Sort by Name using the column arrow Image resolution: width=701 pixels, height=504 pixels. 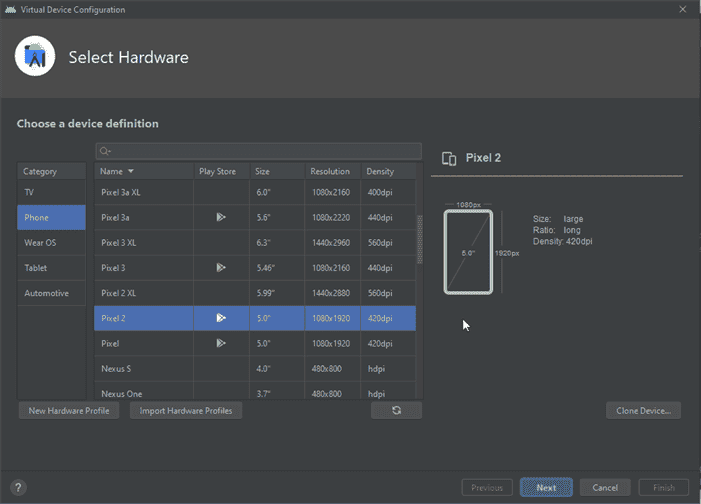(131, 171)
